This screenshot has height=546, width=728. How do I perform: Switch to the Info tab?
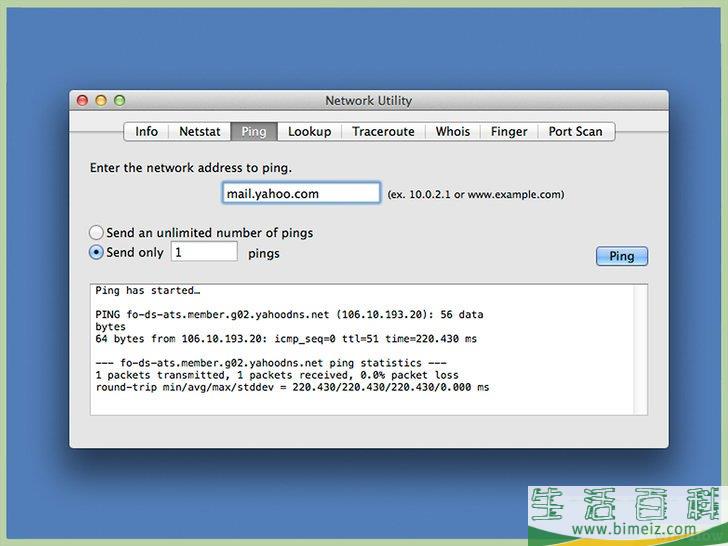click(x=147, y=131)
